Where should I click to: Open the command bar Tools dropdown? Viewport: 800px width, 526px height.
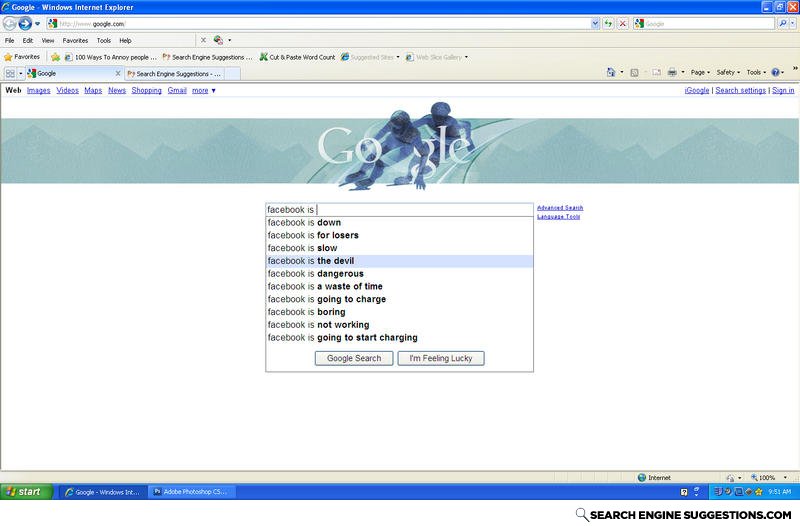coord(756,72)
